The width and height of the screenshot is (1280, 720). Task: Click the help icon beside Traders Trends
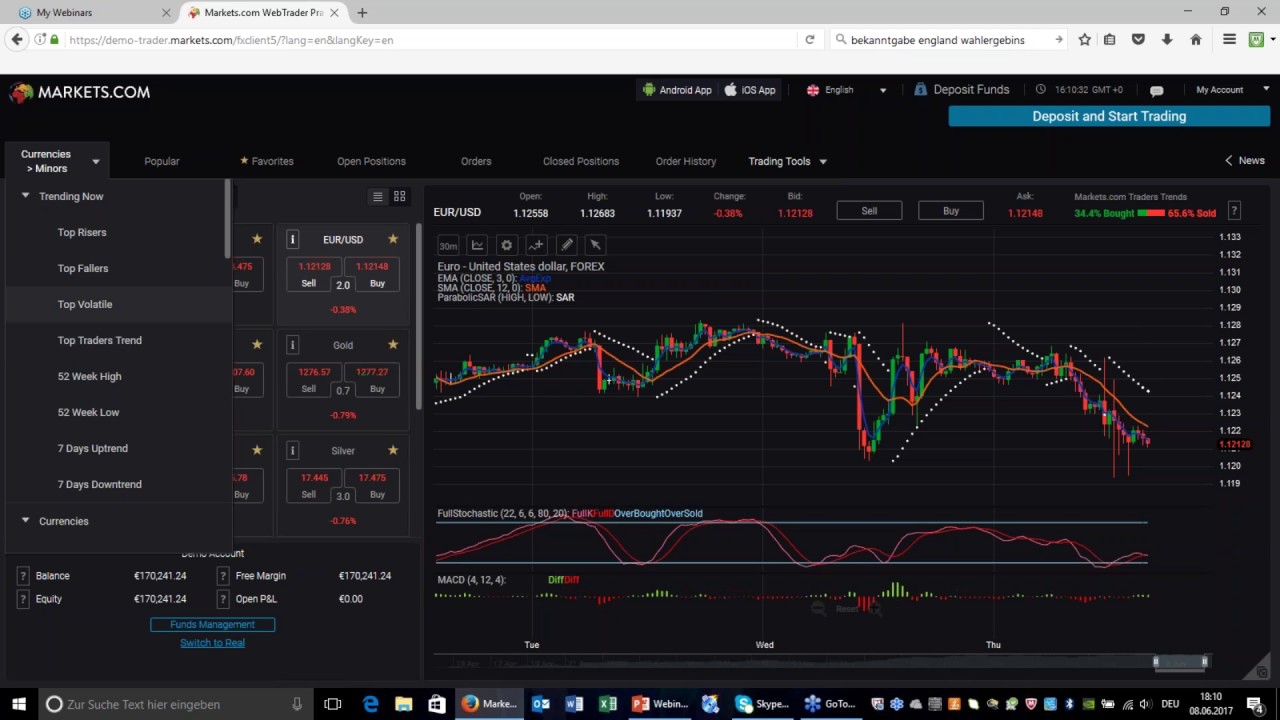click(x=1234, y=211)
